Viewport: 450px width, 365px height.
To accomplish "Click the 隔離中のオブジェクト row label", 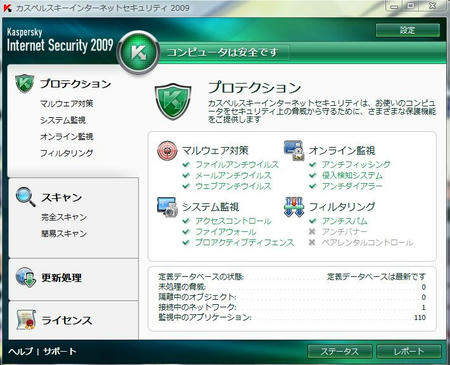I will coord(197,297).
